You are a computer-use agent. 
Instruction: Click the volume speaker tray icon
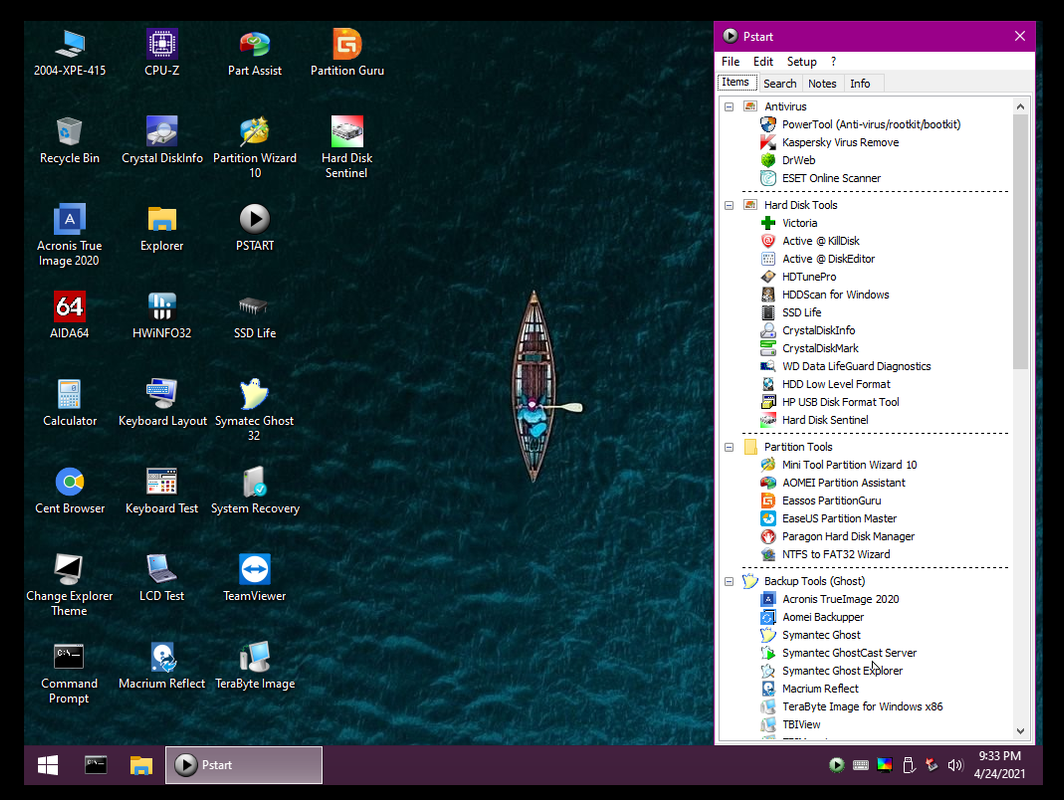coord(955,765)
